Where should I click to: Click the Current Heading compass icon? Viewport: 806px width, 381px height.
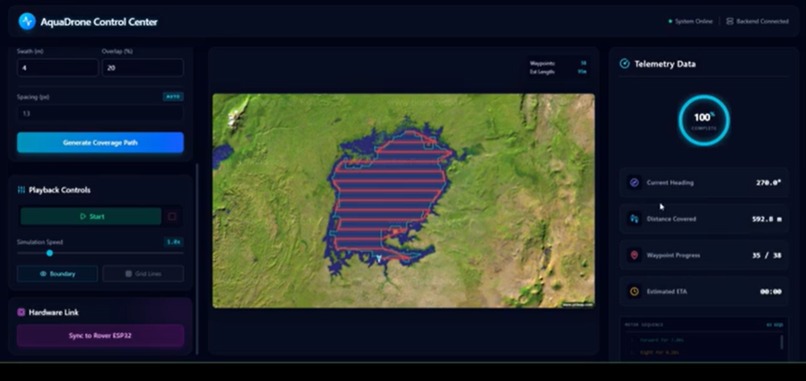(634, 183)
